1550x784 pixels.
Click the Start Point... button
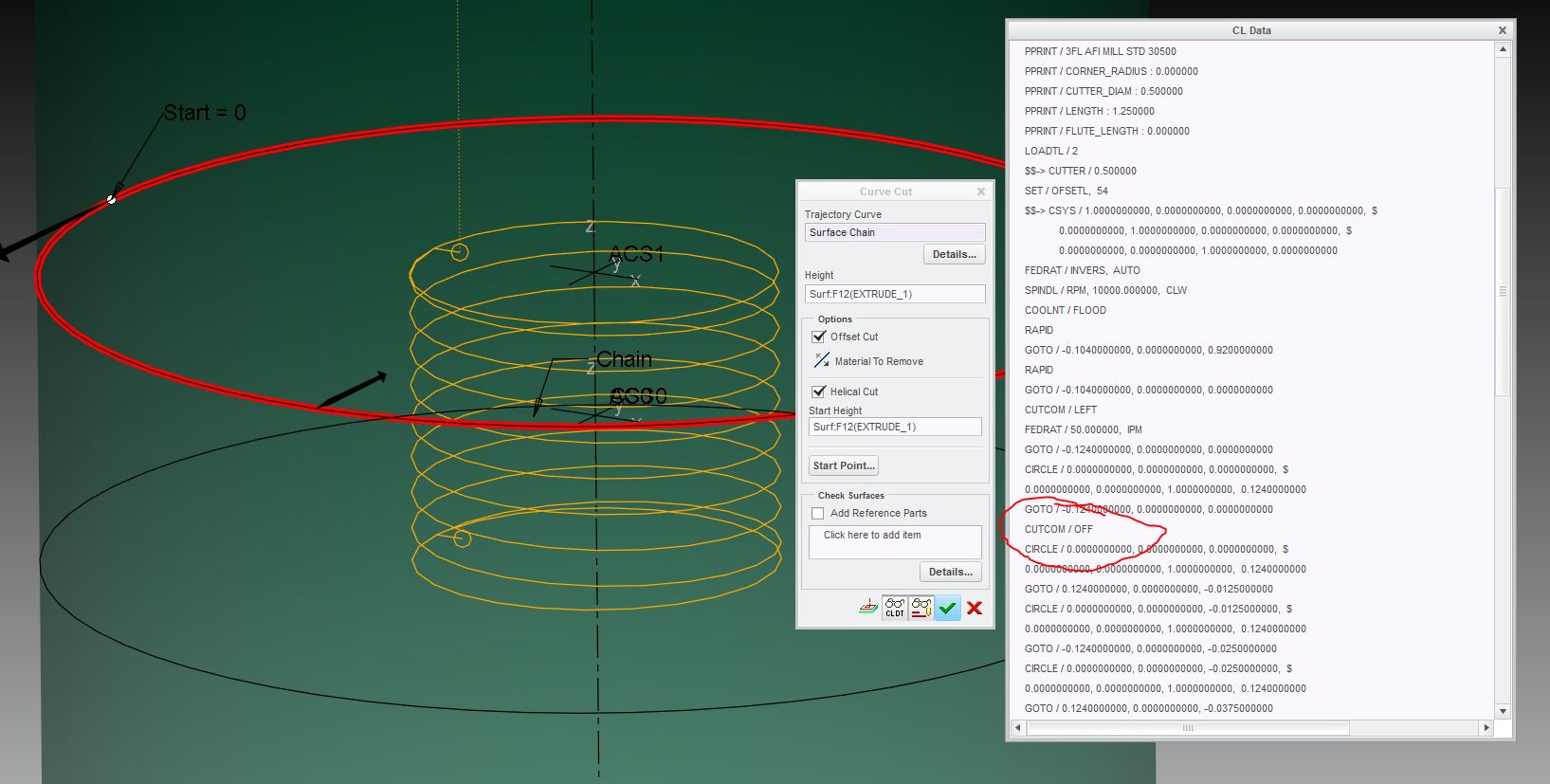coord(843,465)
